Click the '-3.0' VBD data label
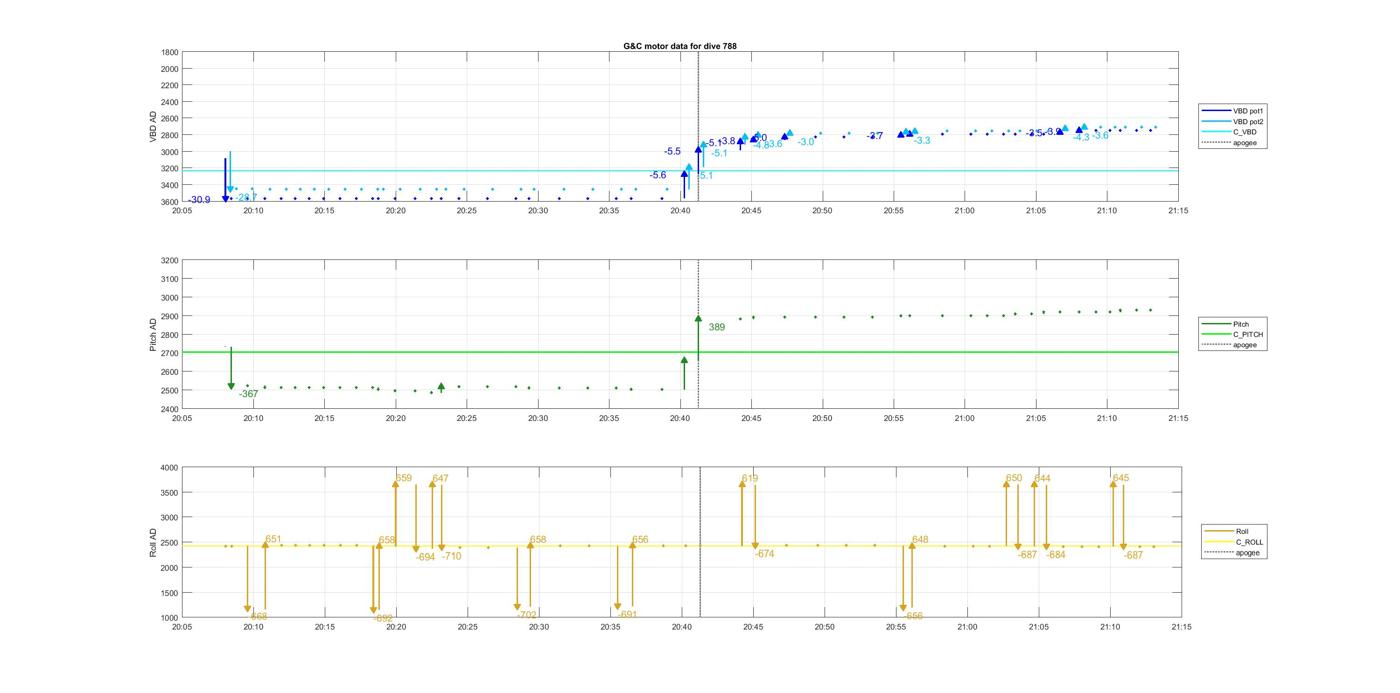1400x693 pixels. pyautogui.click(x=806, y=142)
